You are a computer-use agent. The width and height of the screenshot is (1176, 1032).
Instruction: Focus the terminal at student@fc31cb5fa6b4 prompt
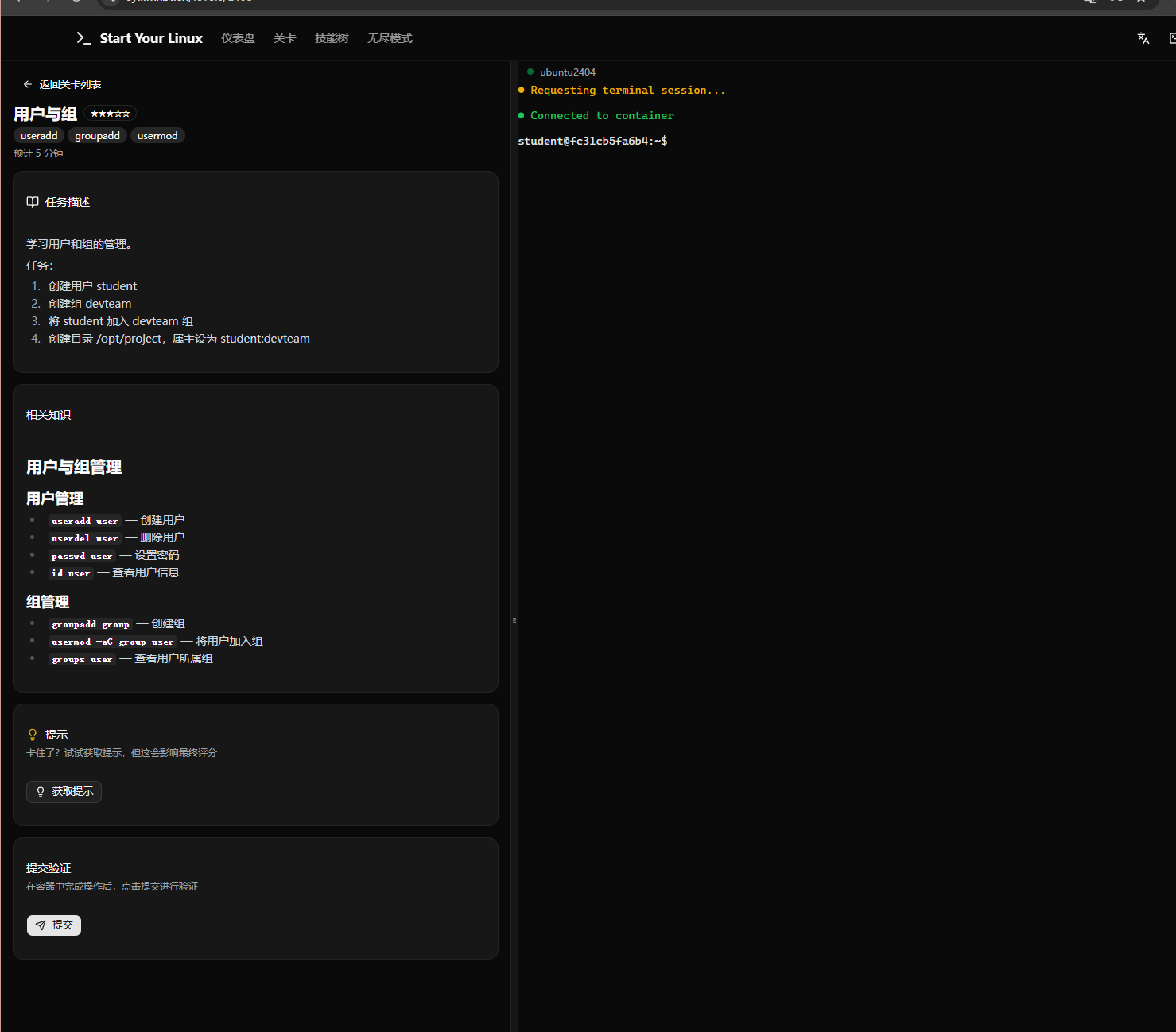tap(592, 141)
